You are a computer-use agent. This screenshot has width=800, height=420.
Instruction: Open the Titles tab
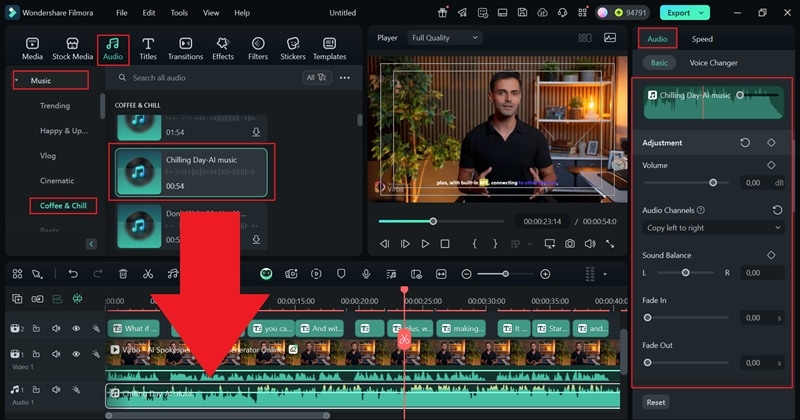[x=148, y=49]
